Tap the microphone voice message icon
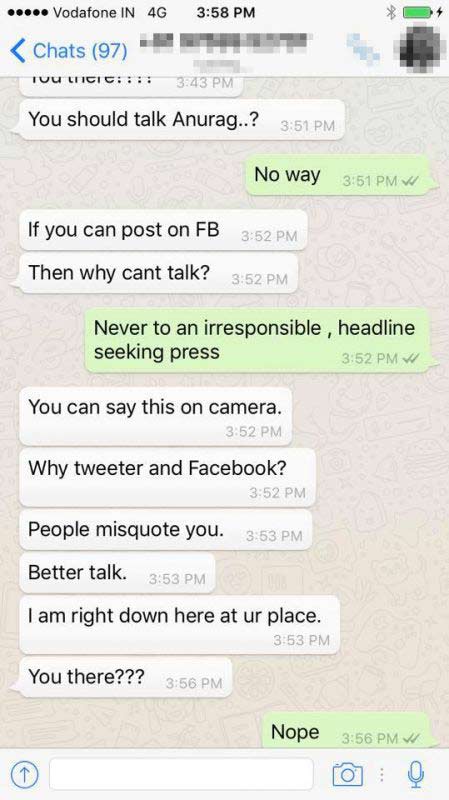449x800 pixels. [416, 774]
